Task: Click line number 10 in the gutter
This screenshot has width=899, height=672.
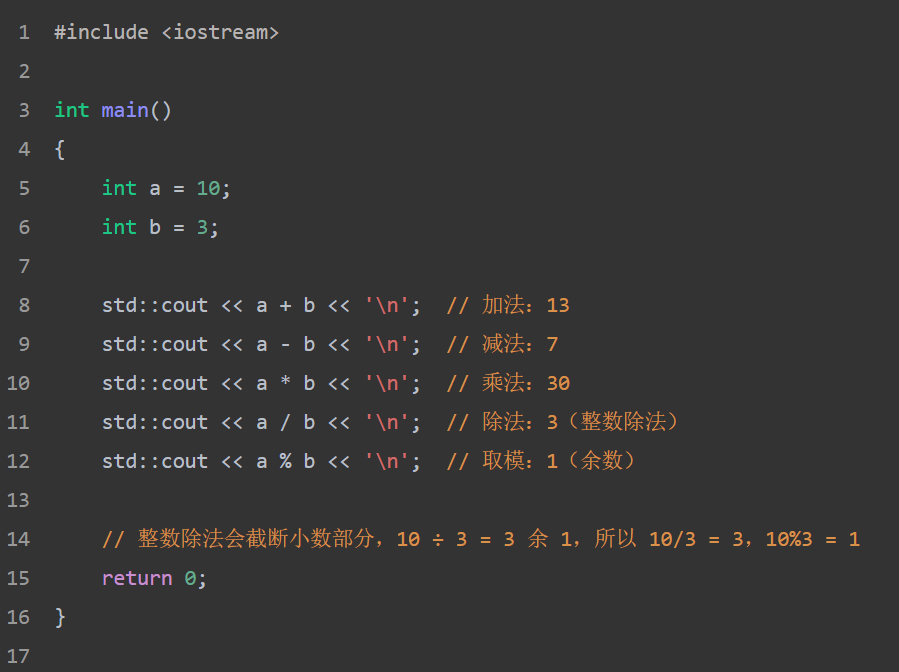Action: click(18, 383)
